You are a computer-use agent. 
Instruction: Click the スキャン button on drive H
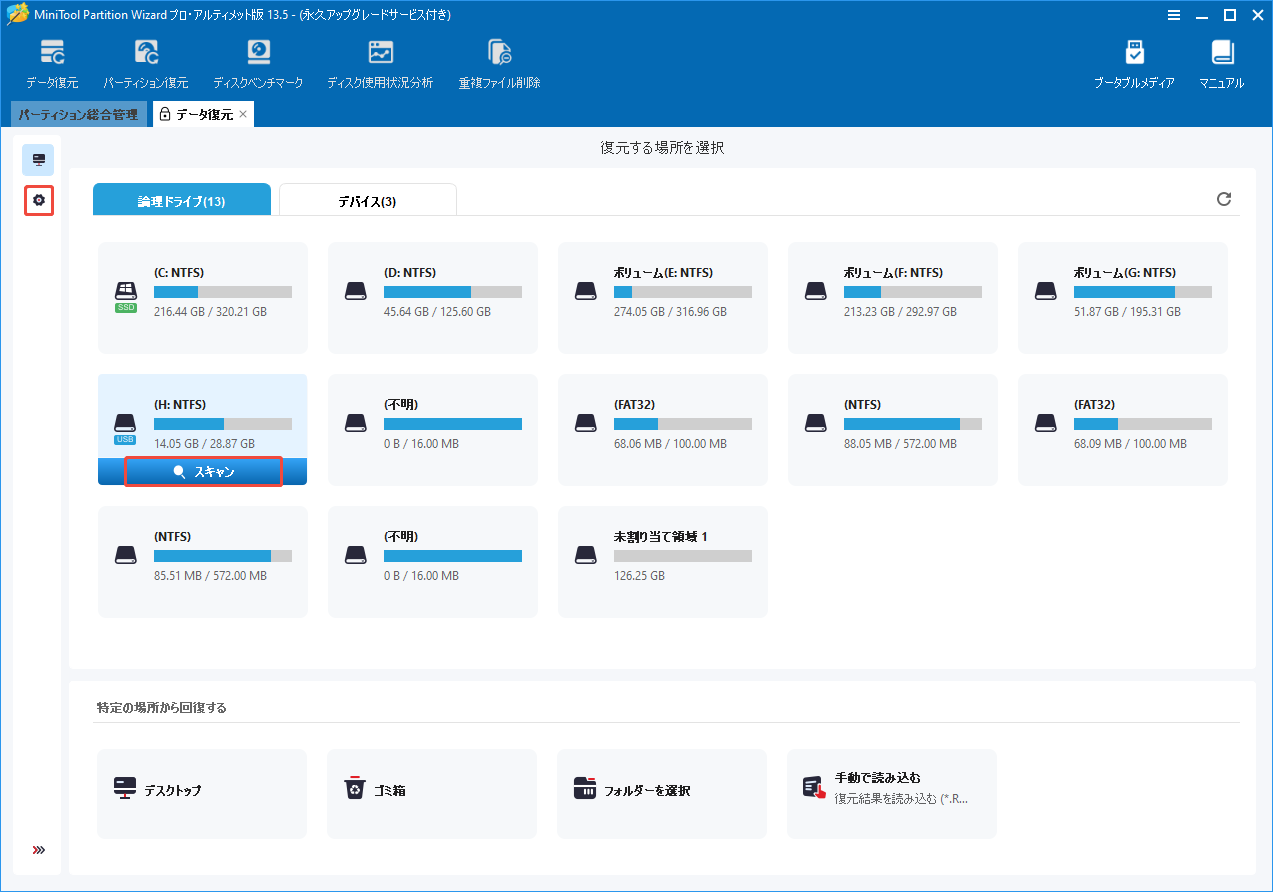click(202, 471)
